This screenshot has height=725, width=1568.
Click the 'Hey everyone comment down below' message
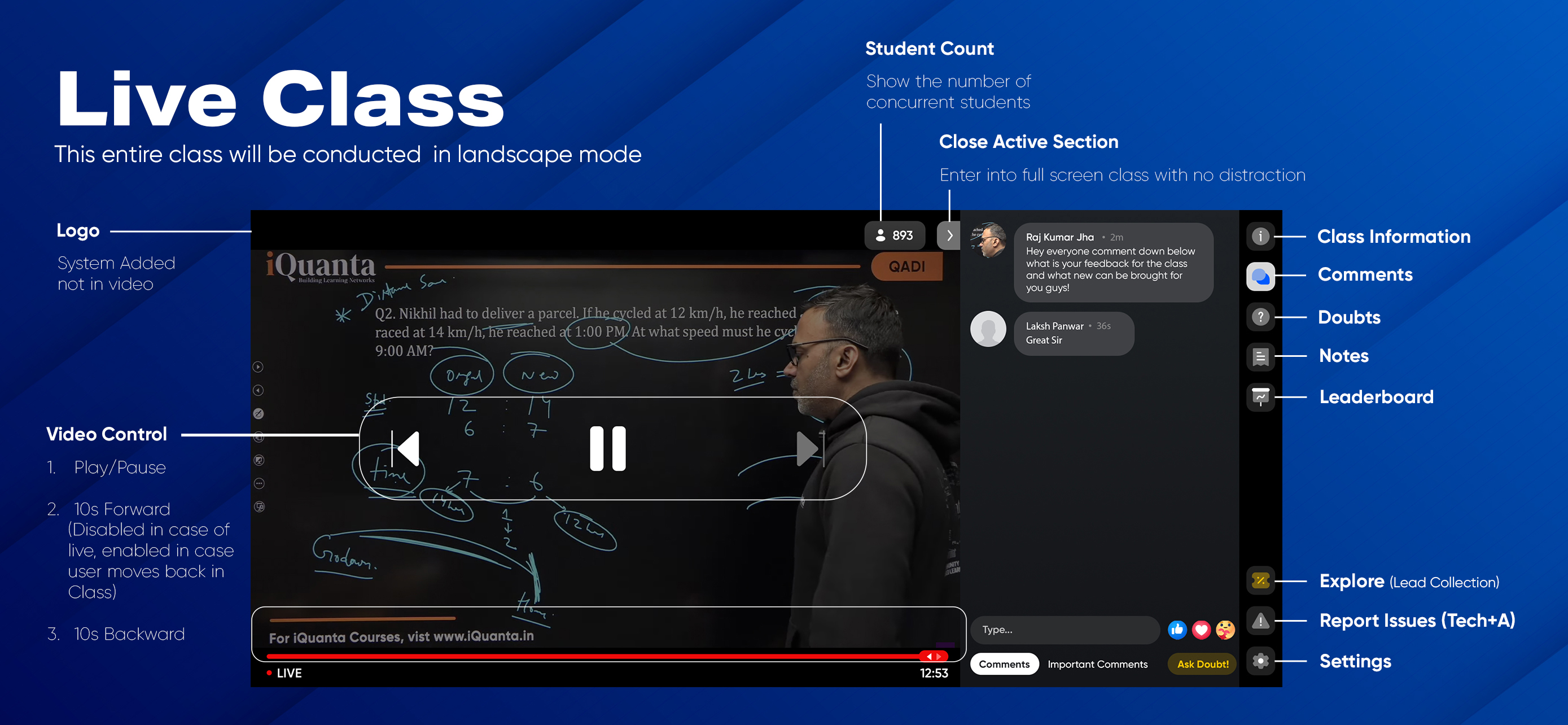[1110, 269]
